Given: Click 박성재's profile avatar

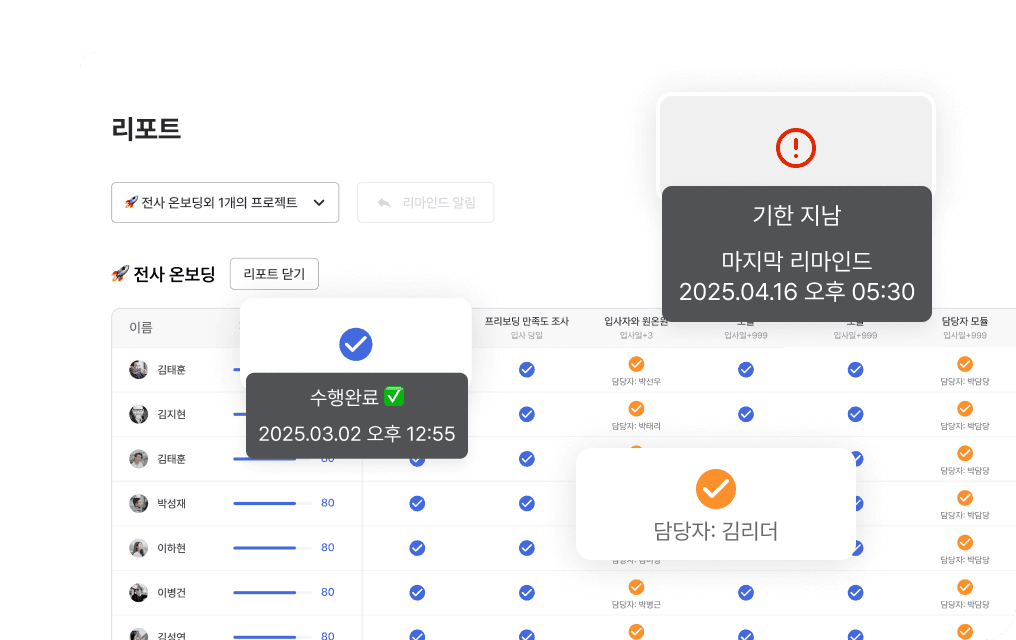Looking at the screenshot, I should pyautogui.click(x=139, y=503).
